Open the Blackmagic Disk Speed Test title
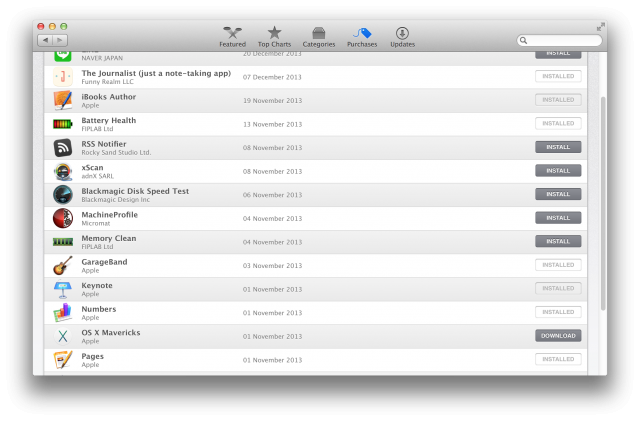This screenshot has width=640, height=421. (135, 191)
